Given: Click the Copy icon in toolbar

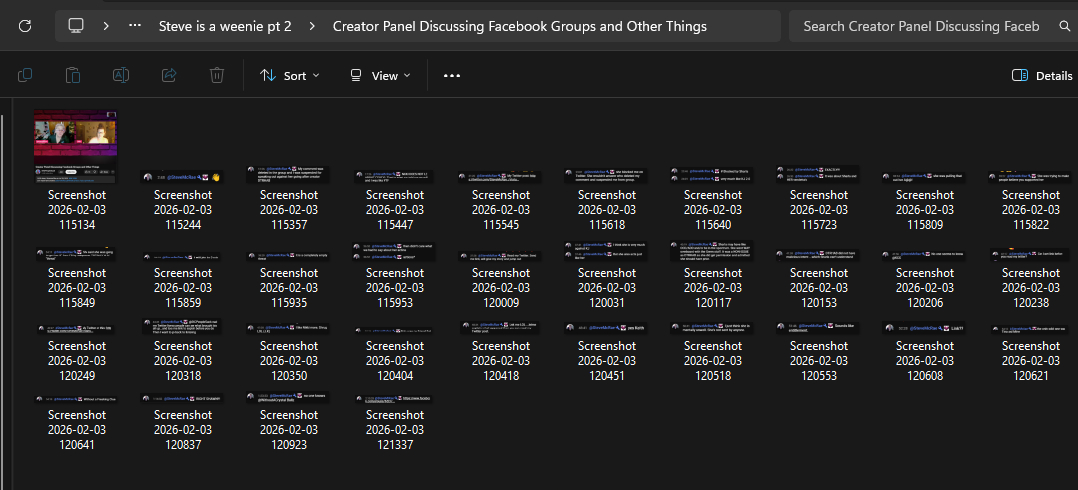Looking at the screenshot, I should point(25,75).
